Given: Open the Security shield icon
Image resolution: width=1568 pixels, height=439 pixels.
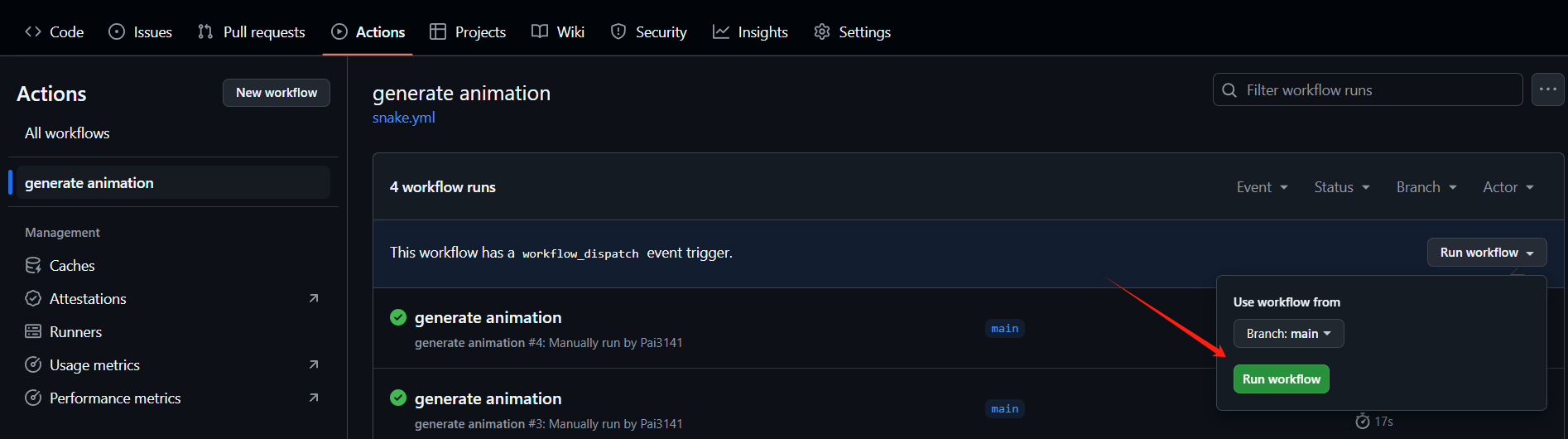Looking at the screenshot, I should (x=618, y=31).
